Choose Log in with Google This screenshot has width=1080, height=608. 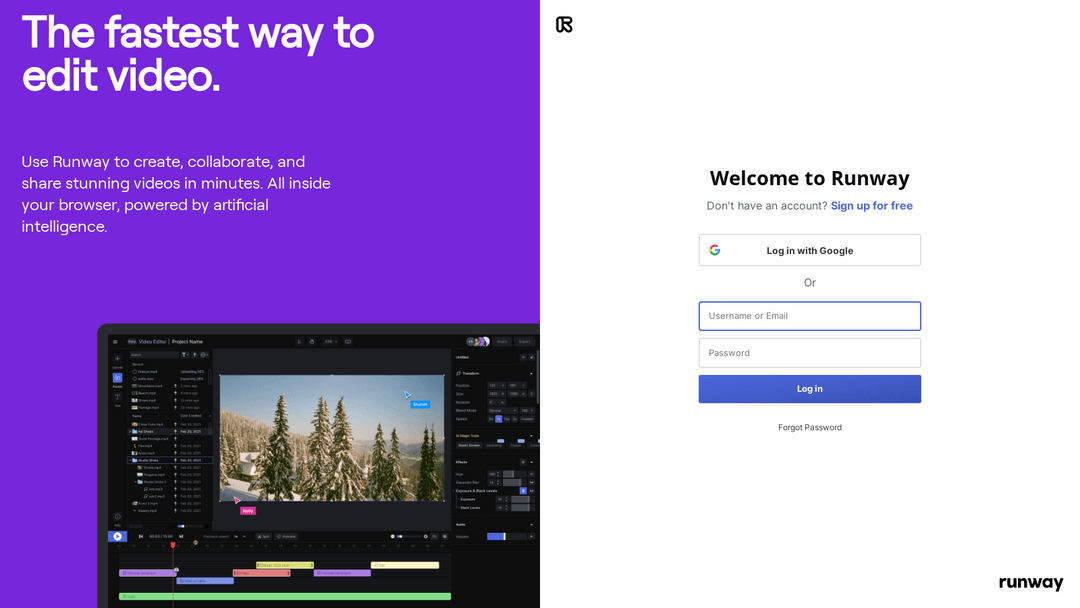[x=809, y=250]
